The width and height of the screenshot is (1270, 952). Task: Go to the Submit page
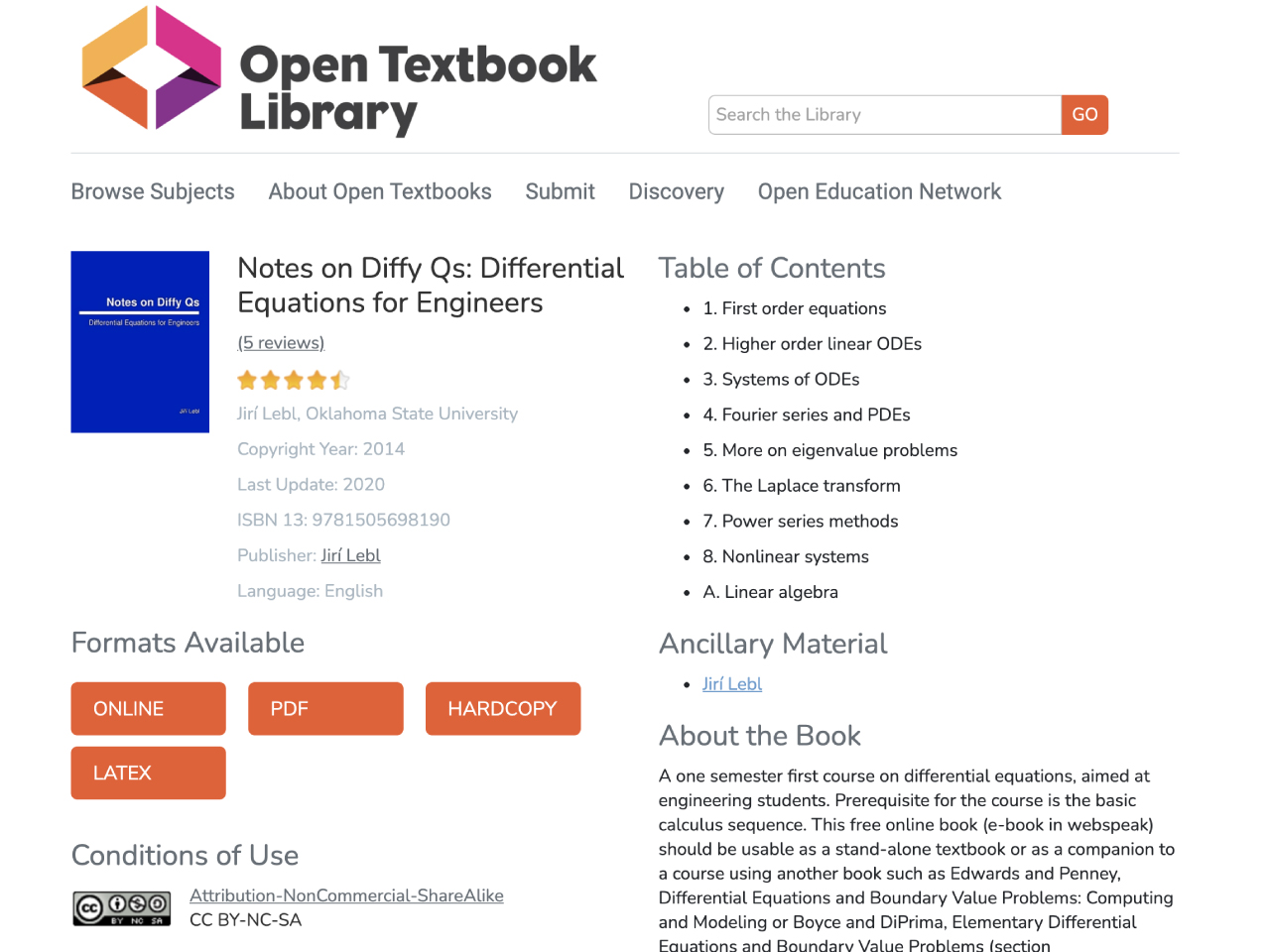tap(561, 191)
